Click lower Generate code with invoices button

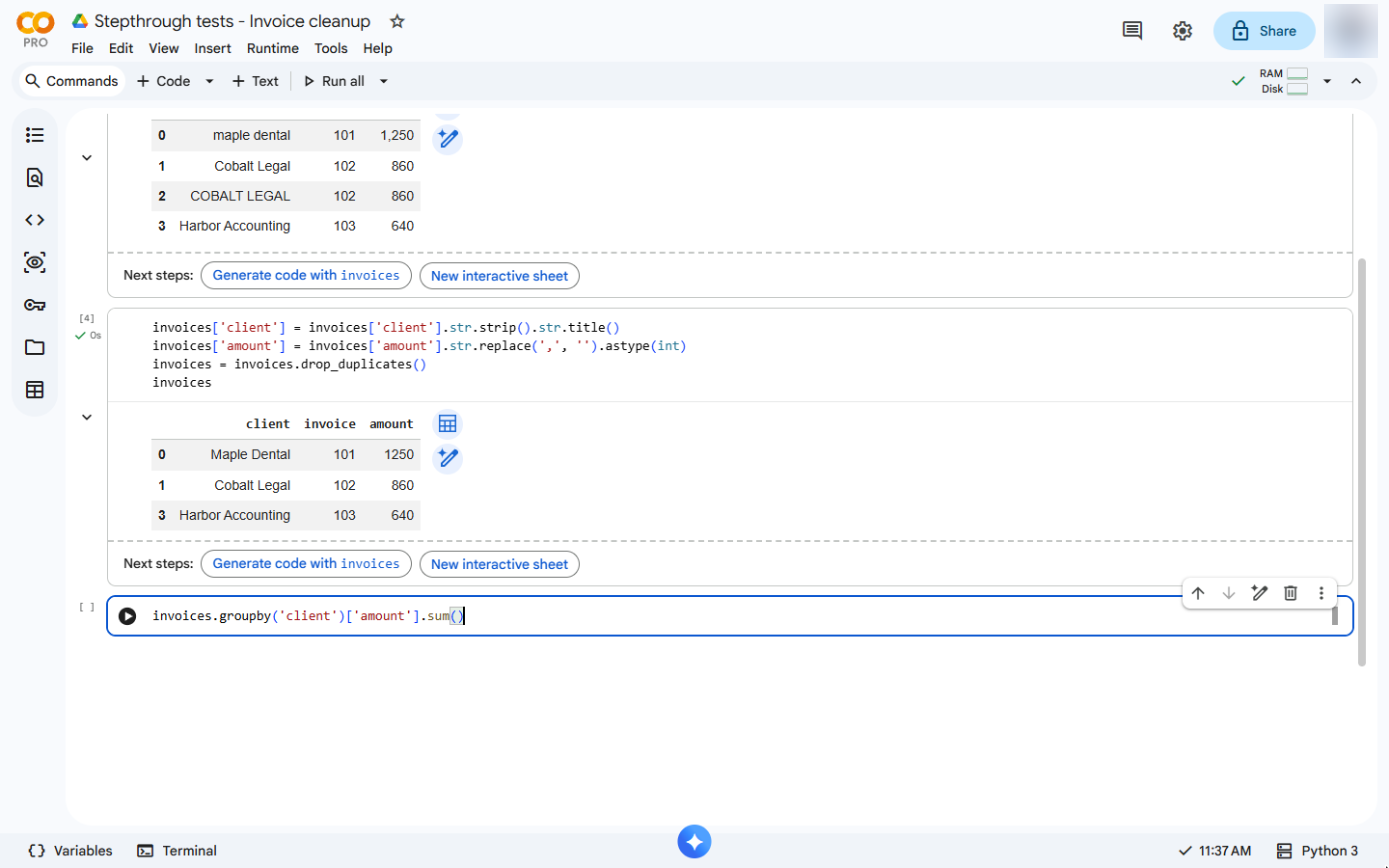click(306, 564)
